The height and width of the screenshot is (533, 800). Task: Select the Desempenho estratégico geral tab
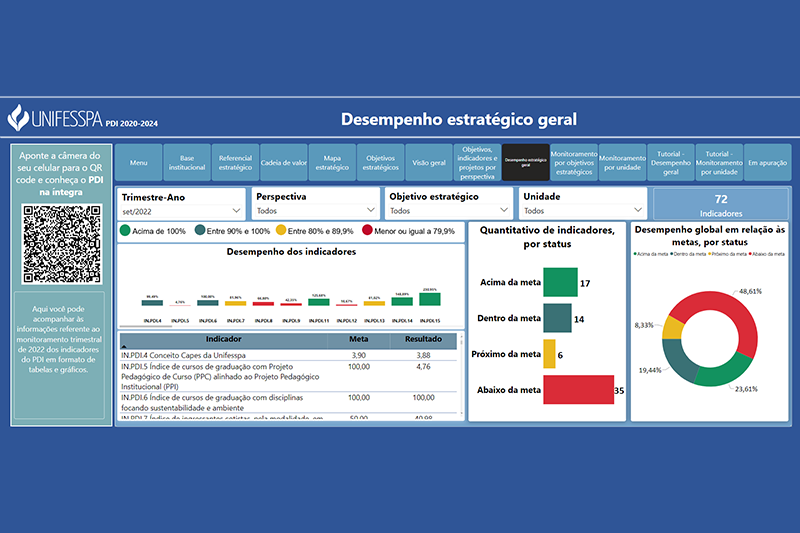click(x=526, y=163)
